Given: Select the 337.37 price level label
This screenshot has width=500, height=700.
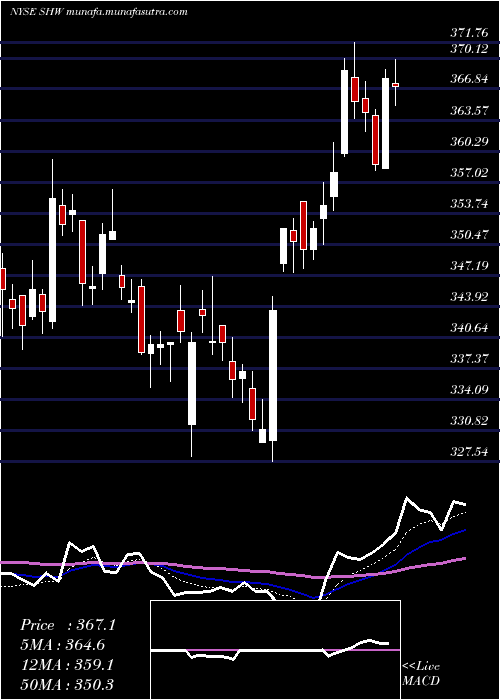Looking at the screenshot, I should coord(471,358).
